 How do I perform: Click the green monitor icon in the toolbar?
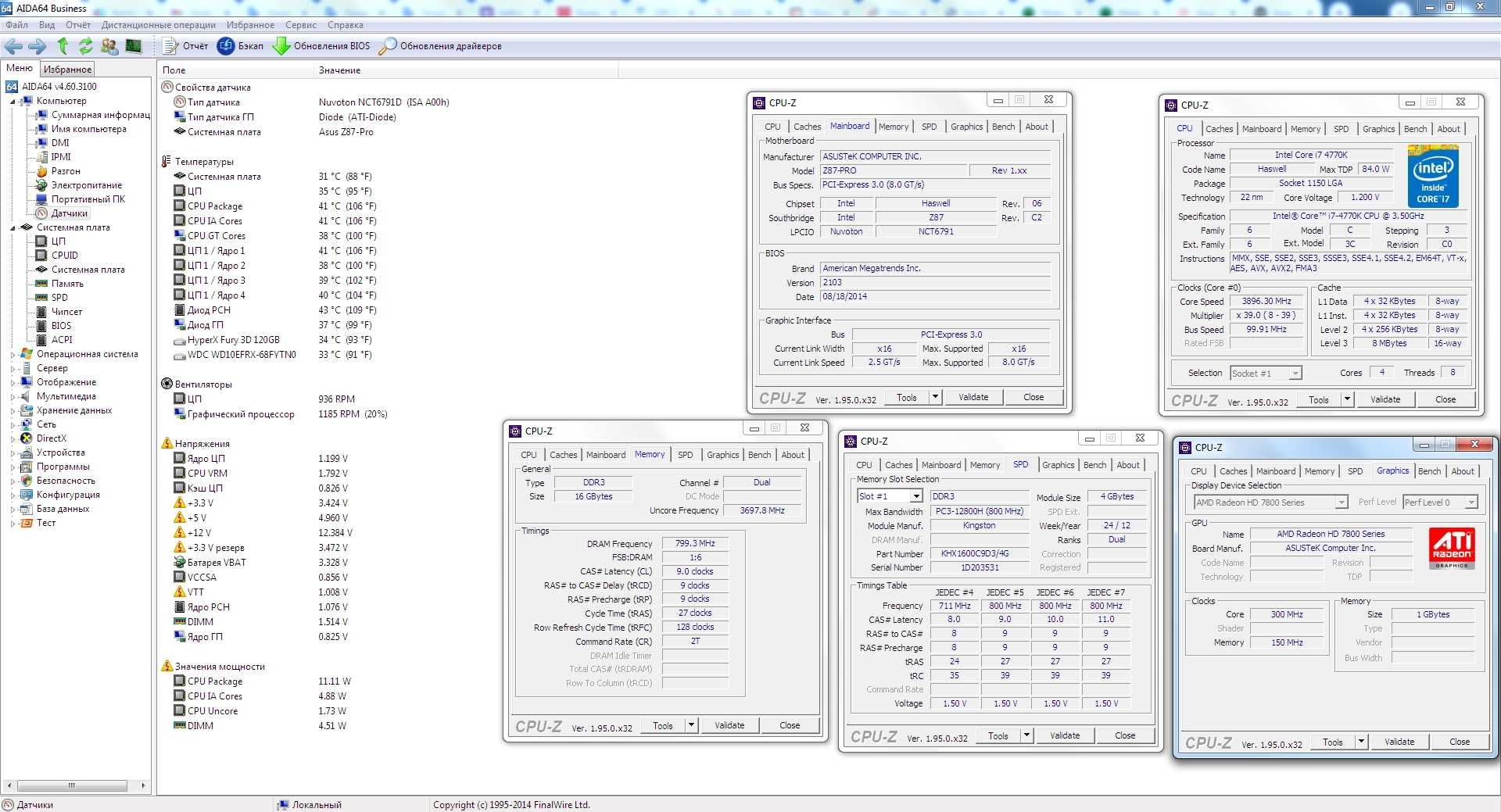[x=134, y=46]
